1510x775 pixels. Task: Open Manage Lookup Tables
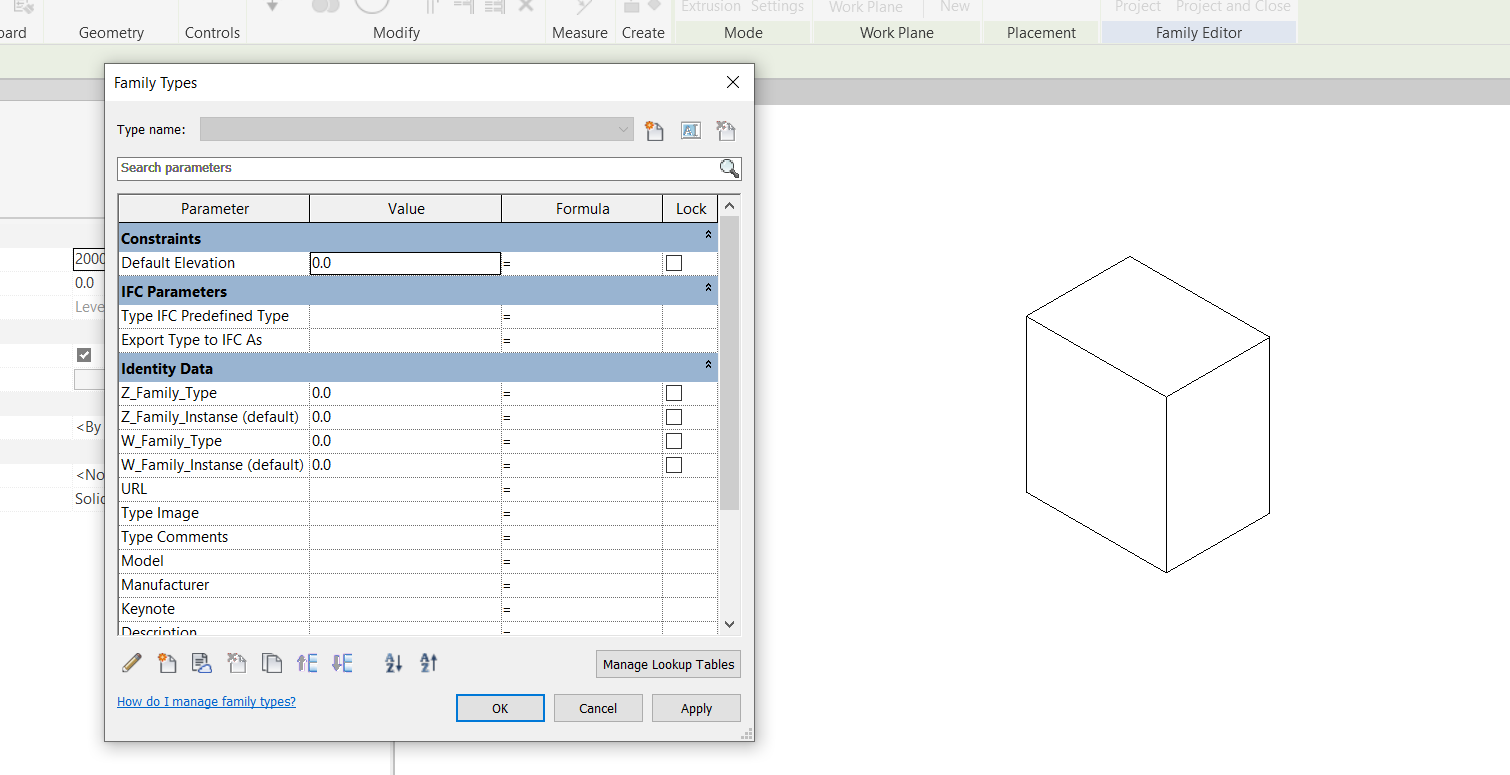(667, 663)
